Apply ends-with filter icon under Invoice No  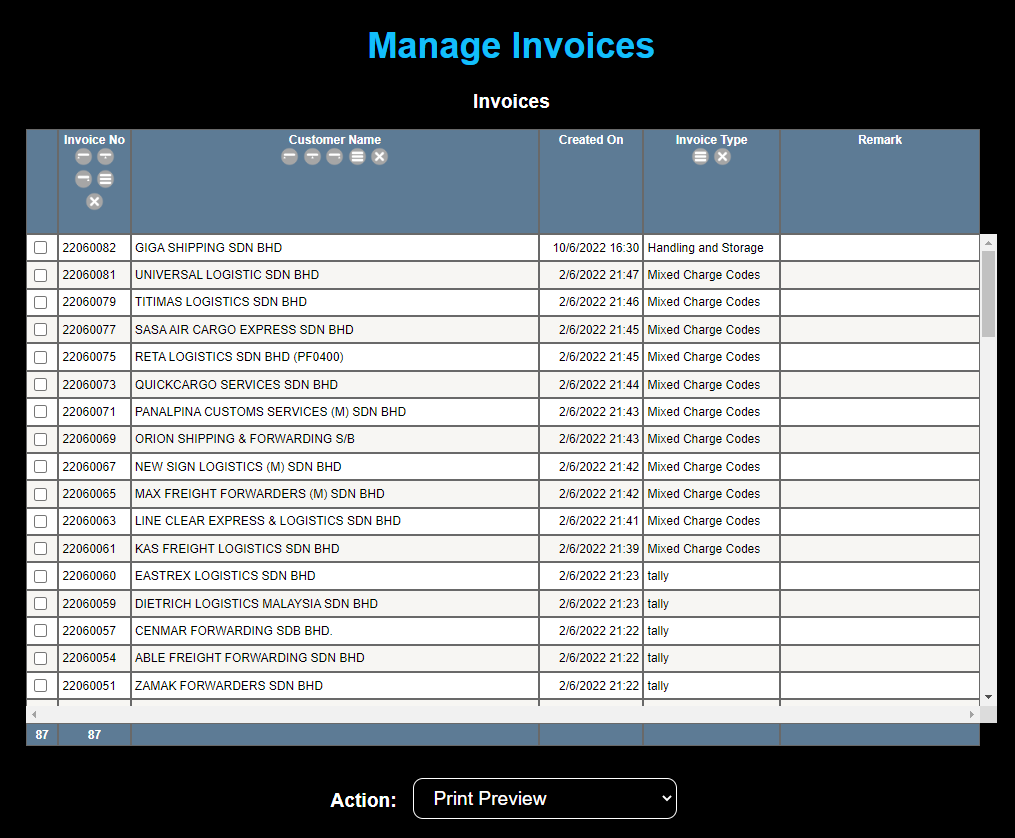click(84, 179)
